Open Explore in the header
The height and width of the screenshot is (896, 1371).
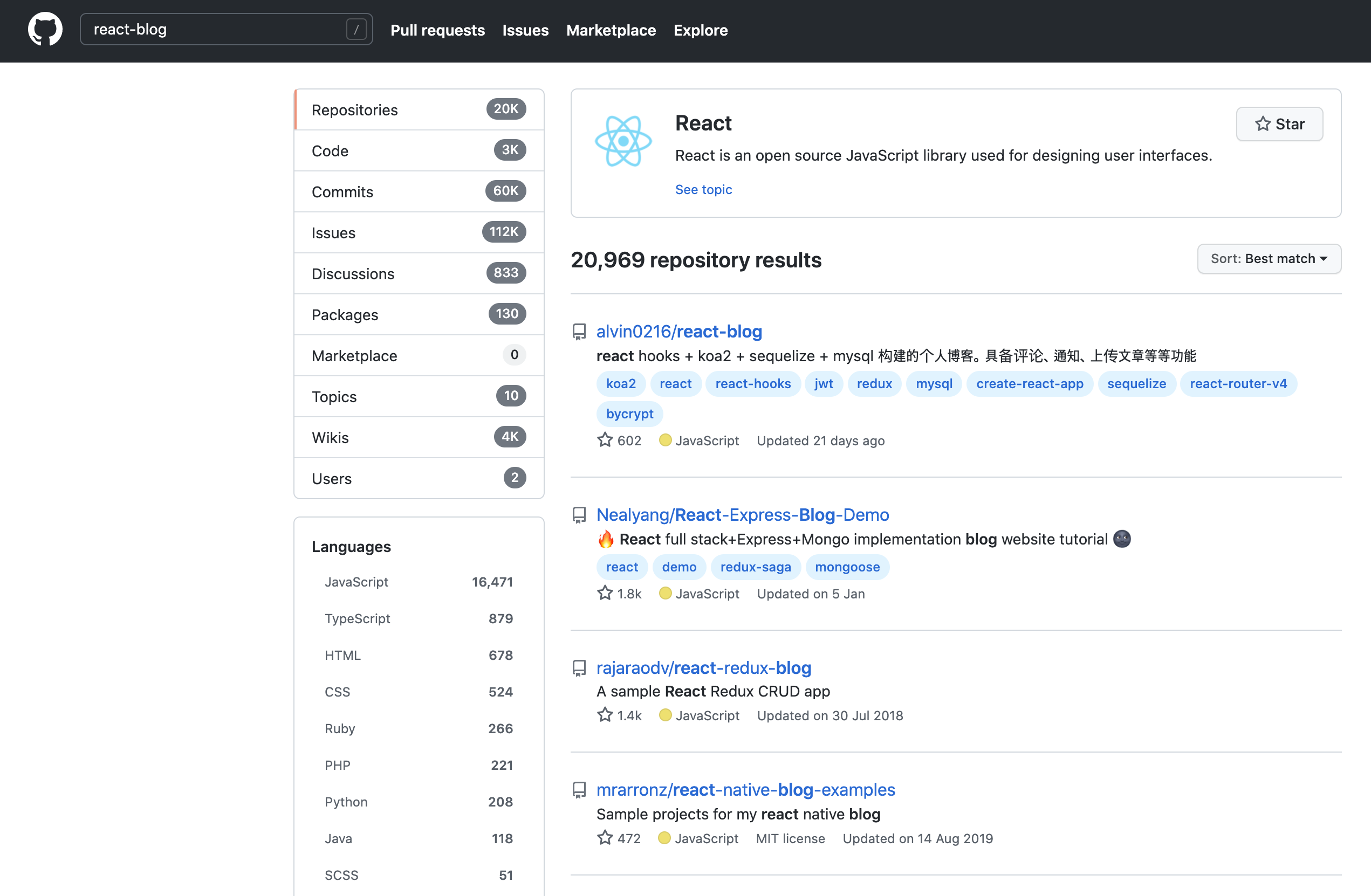click(701, 30)
